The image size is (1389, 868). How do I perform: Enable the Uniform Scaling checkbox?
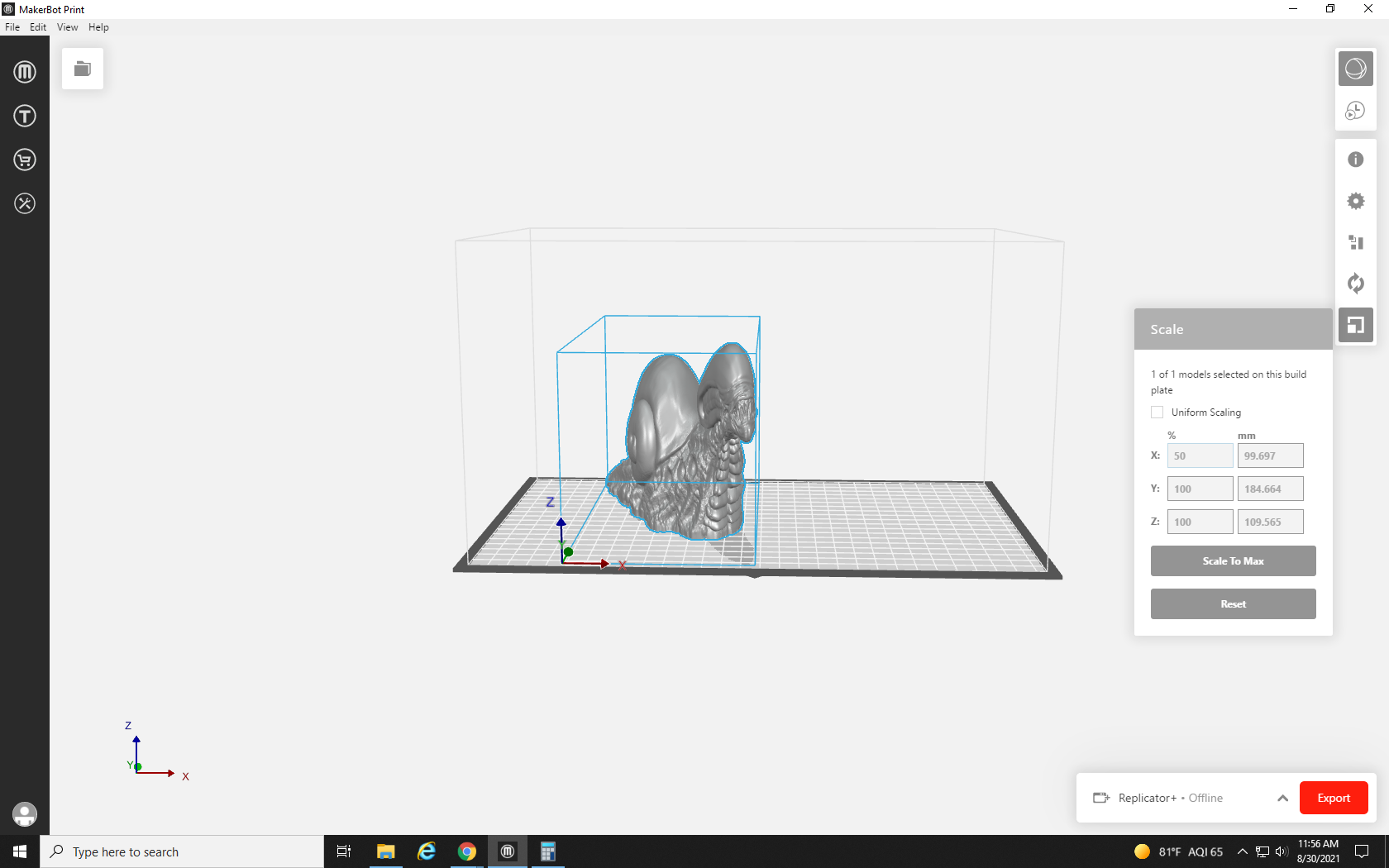[1157, 413]
